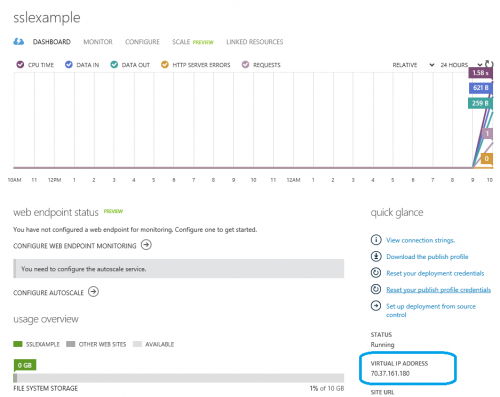Open the Linked Resources tab
This screenshot has height=397, width=500.
click(255, 42)
